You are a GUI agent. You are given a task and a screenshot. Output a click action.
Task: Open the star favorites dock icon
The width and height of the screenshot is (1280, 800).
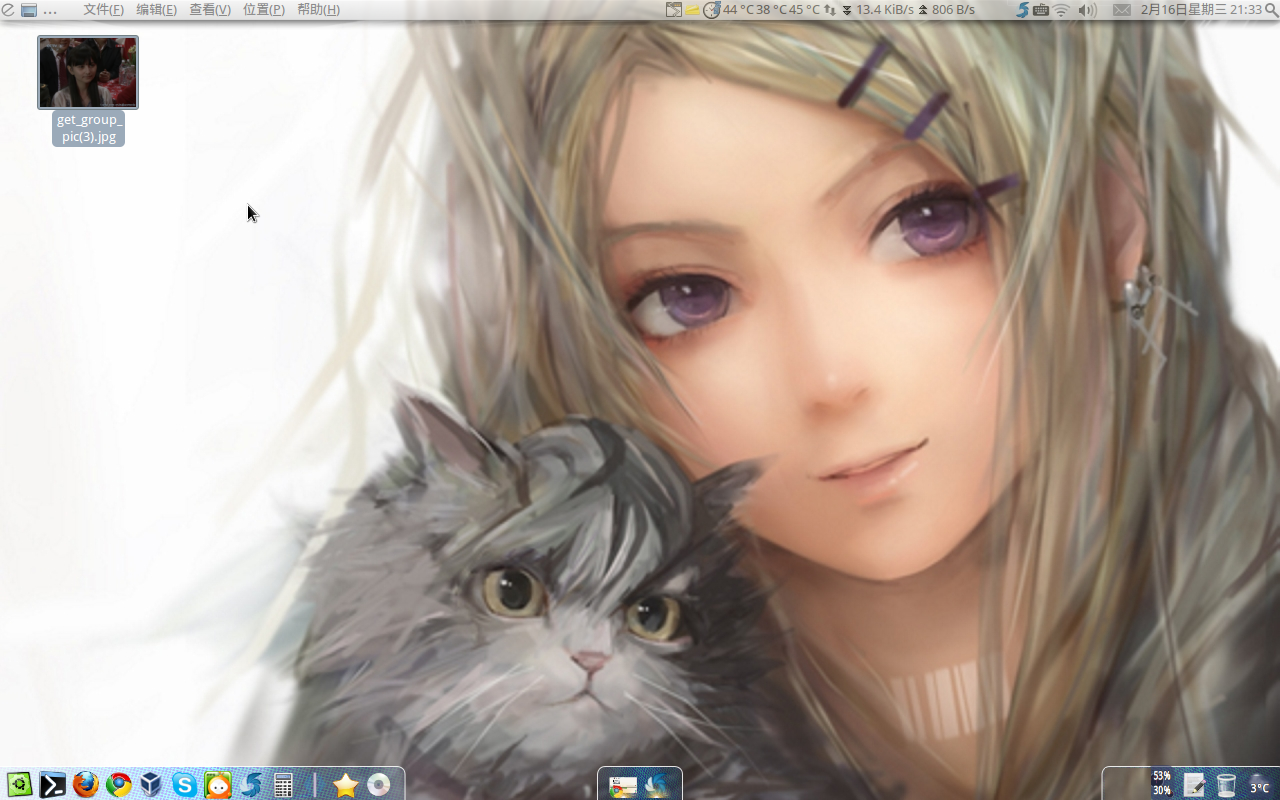[345, 785]
